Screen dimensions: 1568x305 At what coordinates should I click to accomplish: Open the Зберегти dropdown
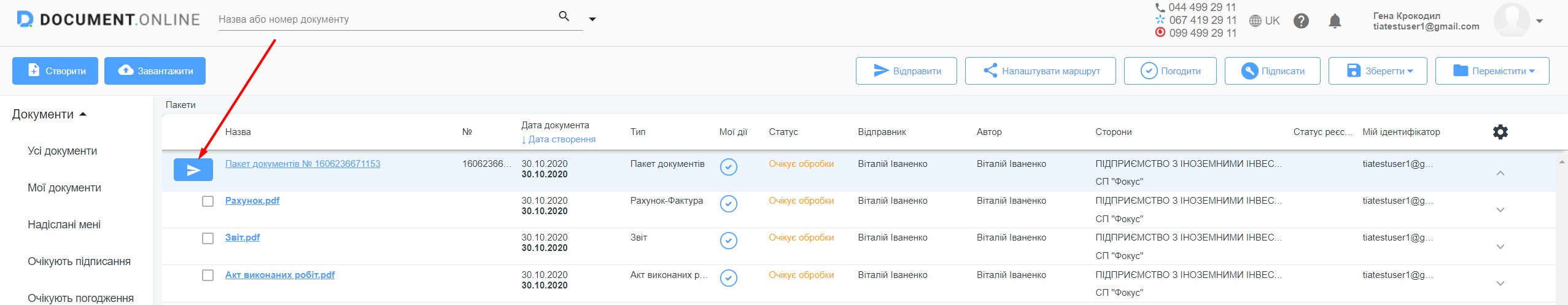pyautogui.click(x=1378, y=71)
